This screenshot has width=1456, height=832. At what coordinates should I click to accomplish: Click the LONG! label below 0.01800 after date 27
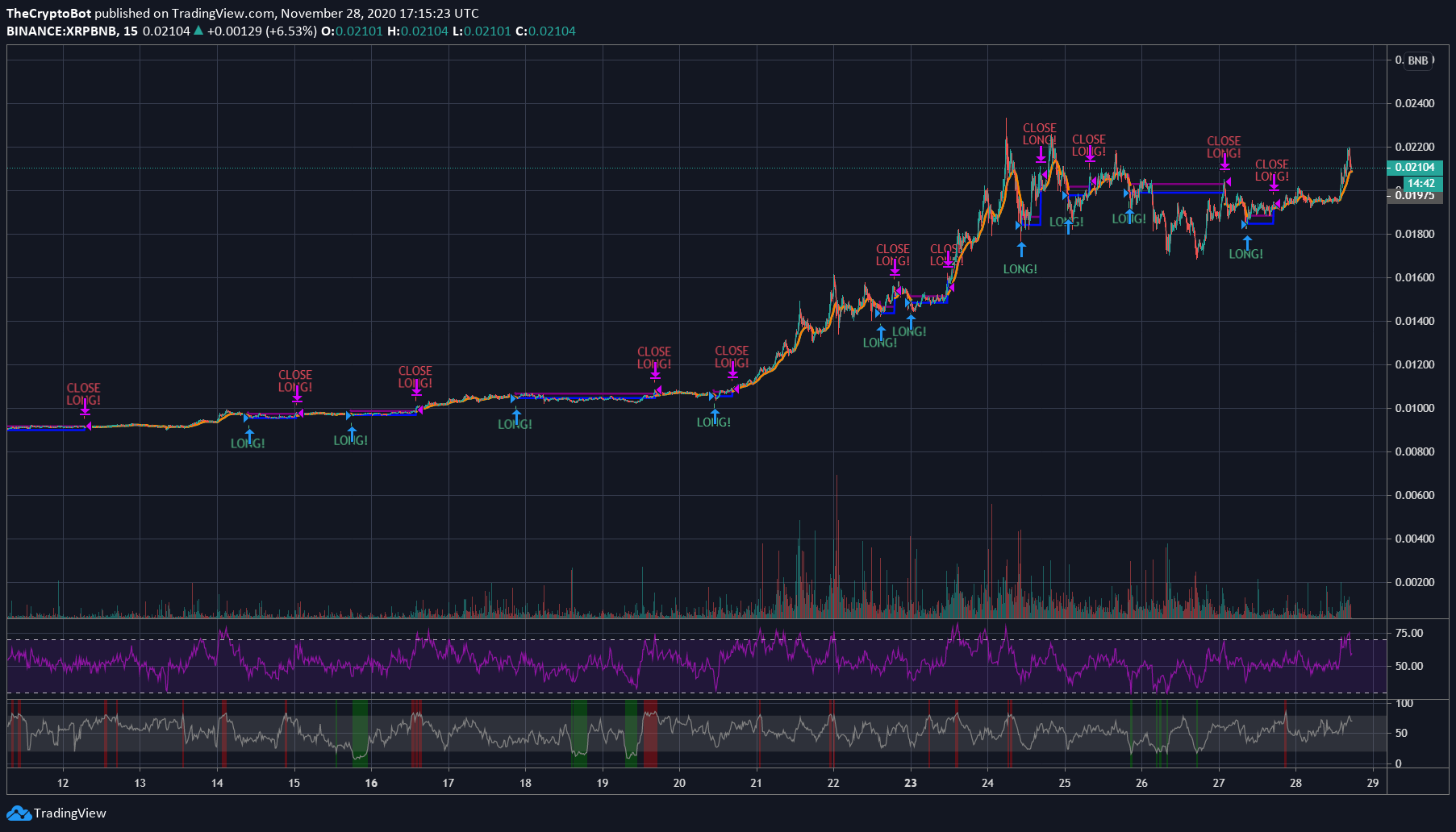click(1246, 254)
